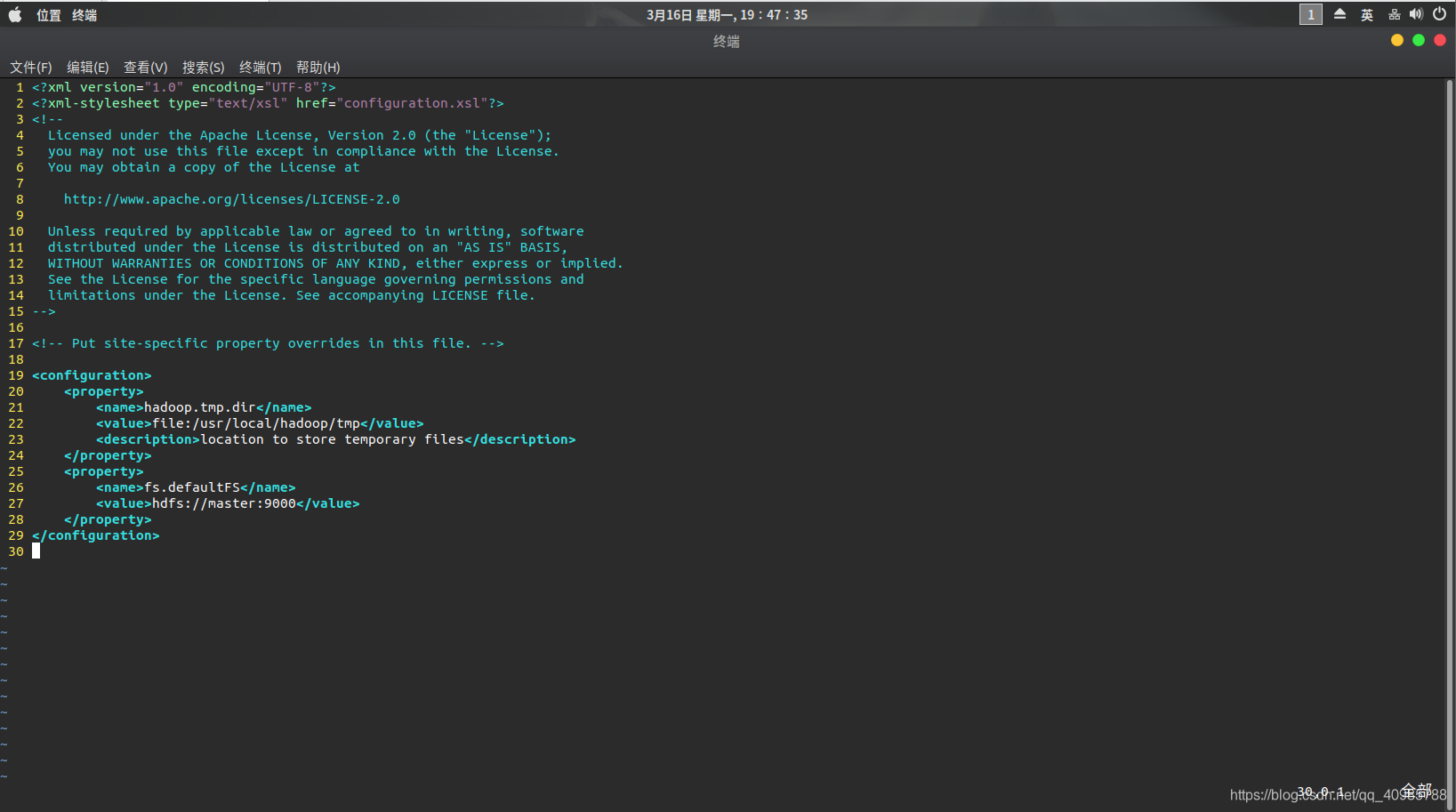Click line number 19 in the gutter
Screen dimensions: 1456x812
click(16, 375)
